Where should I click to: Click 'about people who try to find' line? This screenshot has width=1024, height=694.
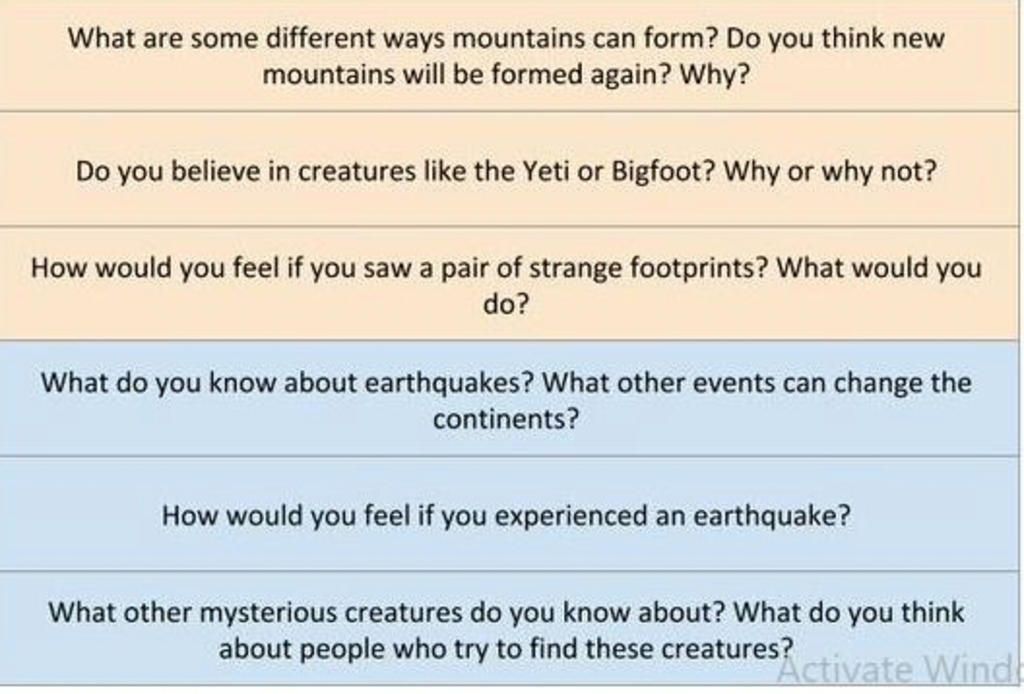coord(400,649)
